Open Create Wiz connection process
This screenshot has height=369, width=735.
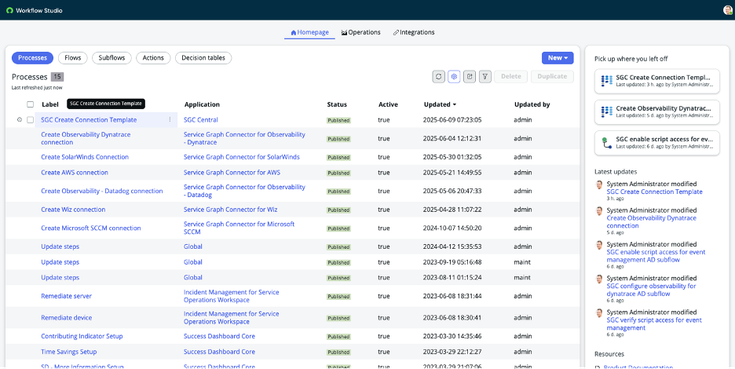coord(73,209)
